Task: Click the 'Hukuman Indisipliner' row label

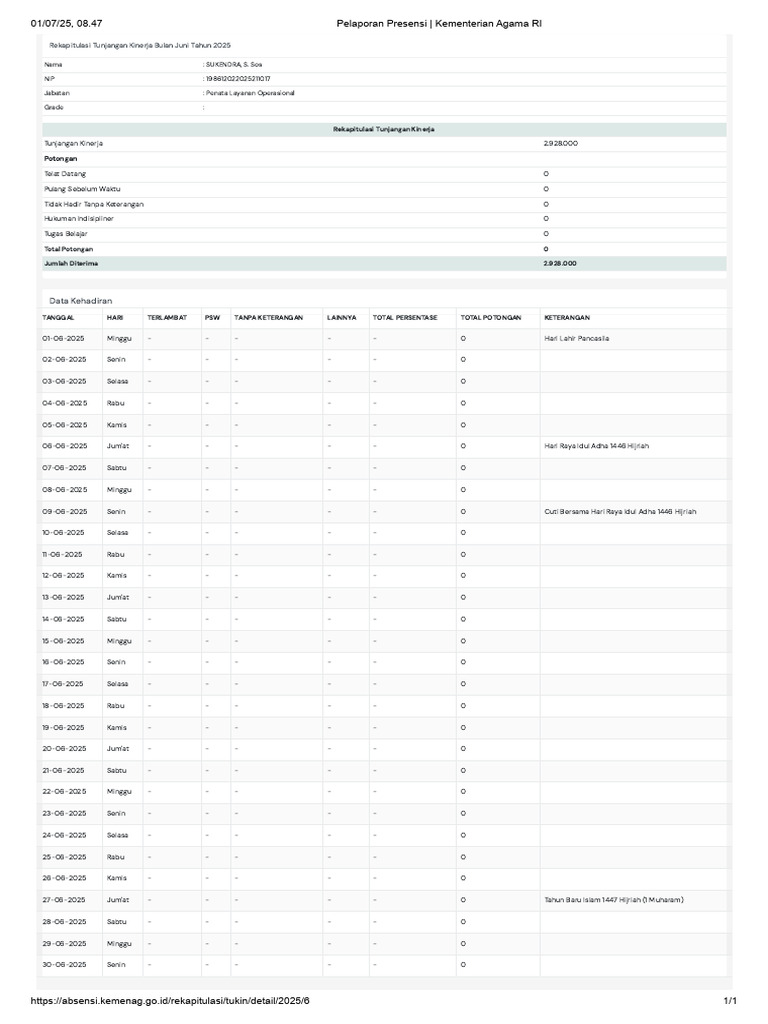Action: (x=78, y=219)
